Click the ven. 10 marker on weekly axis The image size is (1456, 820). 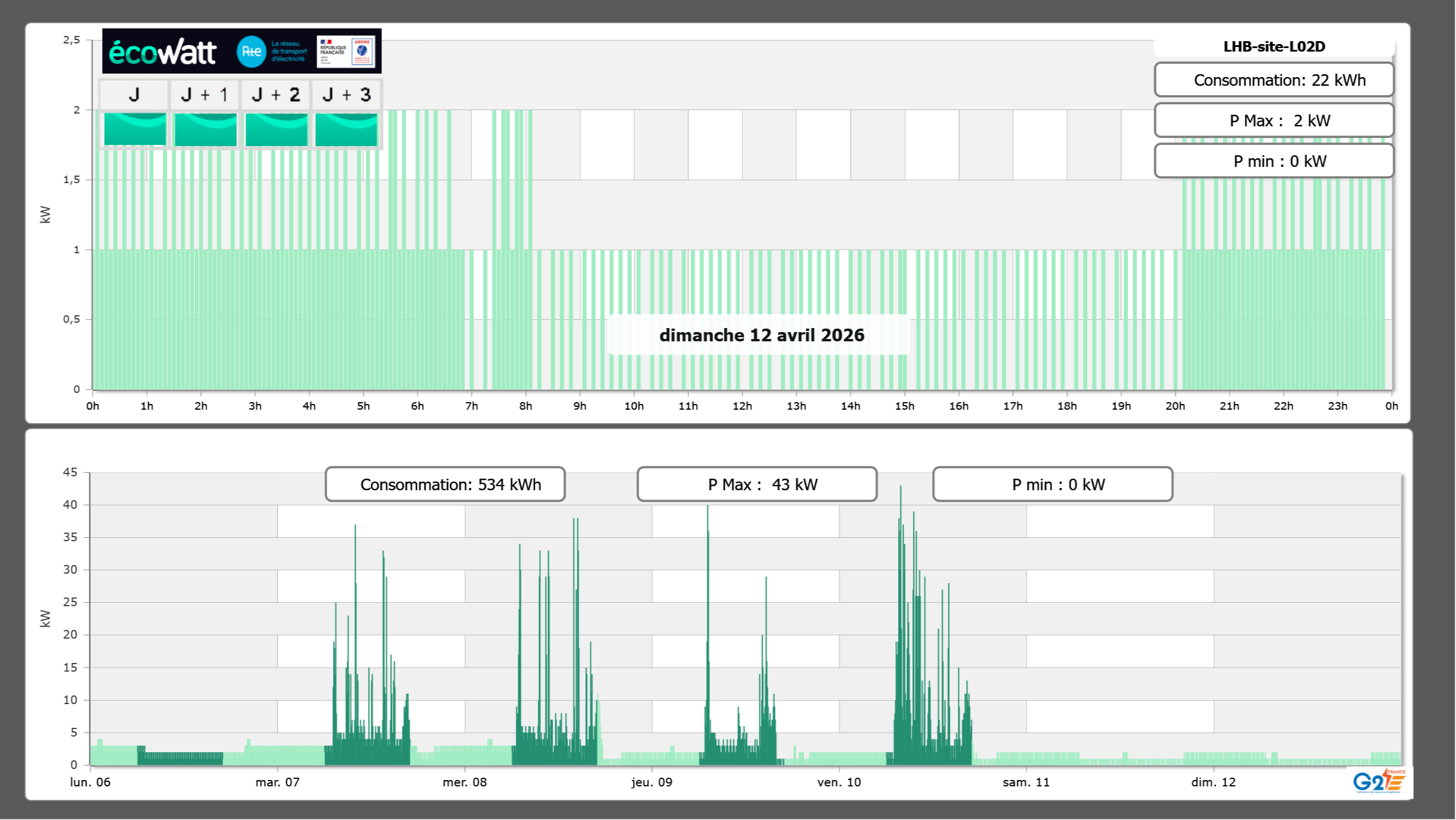(x=839, y=782)
